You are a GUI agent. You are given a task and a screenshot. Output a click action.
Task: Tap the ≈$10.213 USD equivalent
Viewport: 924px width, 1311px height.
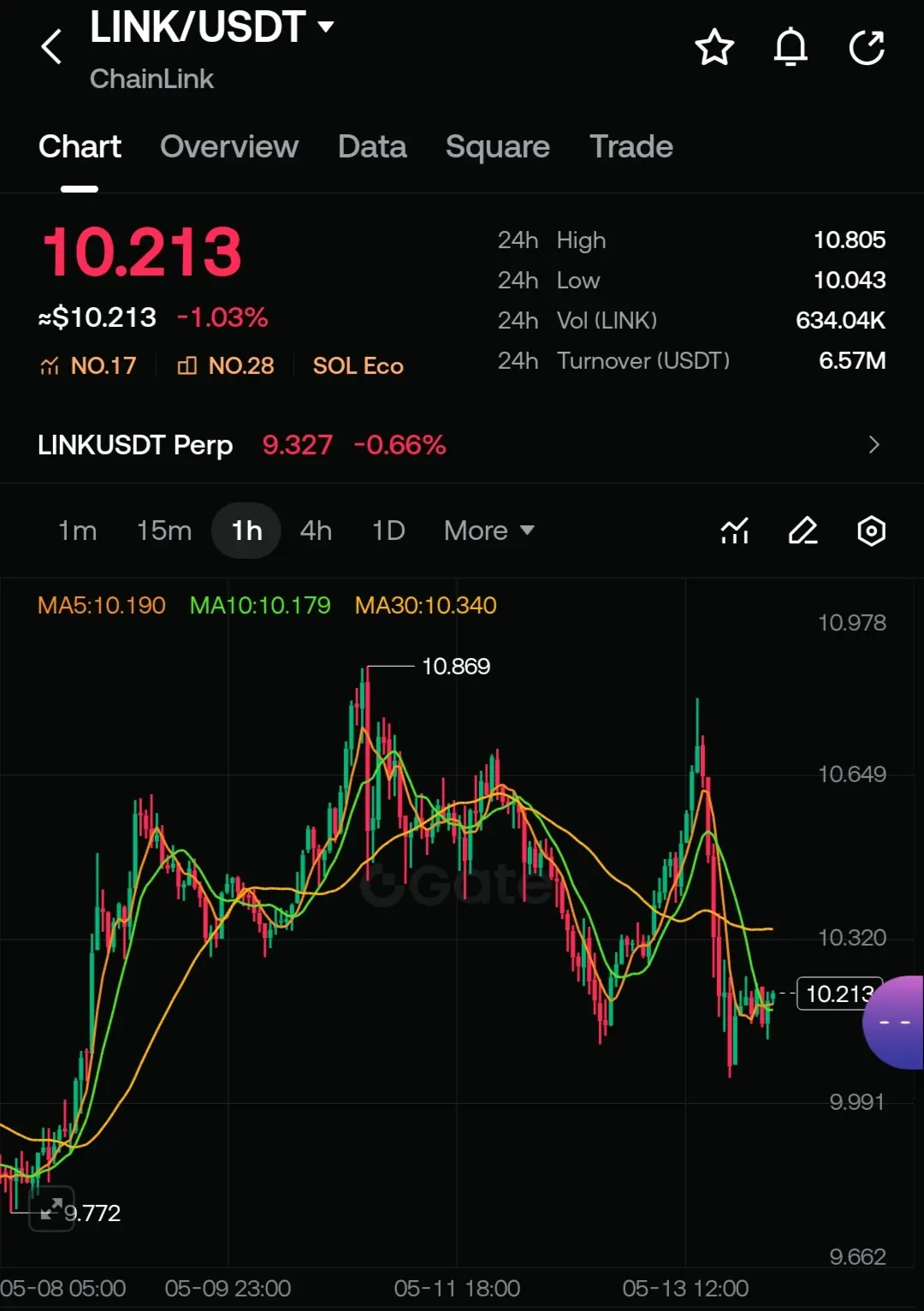tap(98, 317)
